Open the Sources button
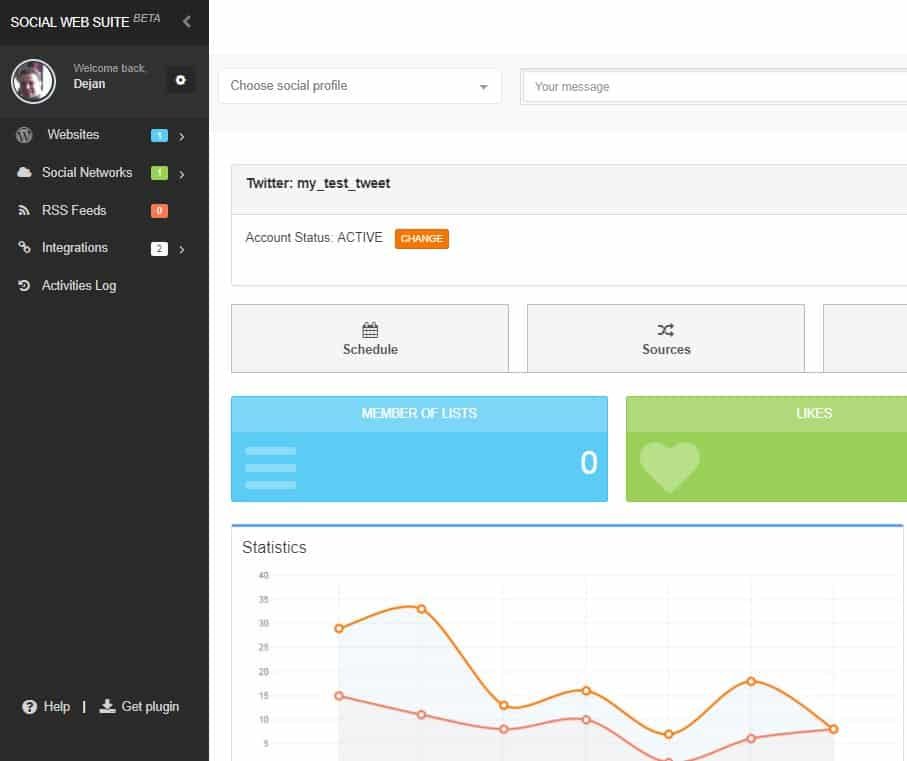 (666, 338)
